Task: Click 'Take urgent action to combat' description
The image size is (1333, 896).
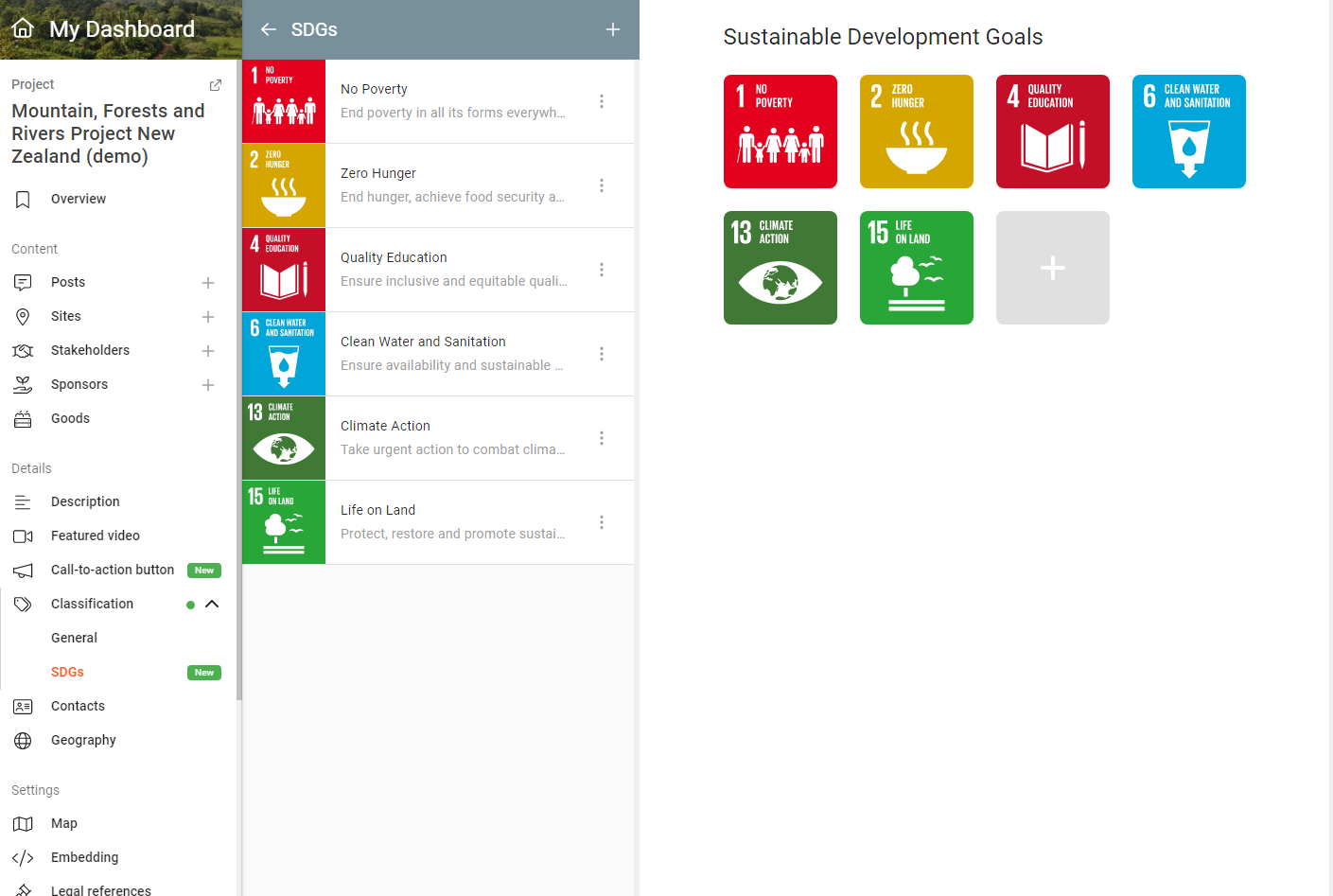Action: [453, 449]
